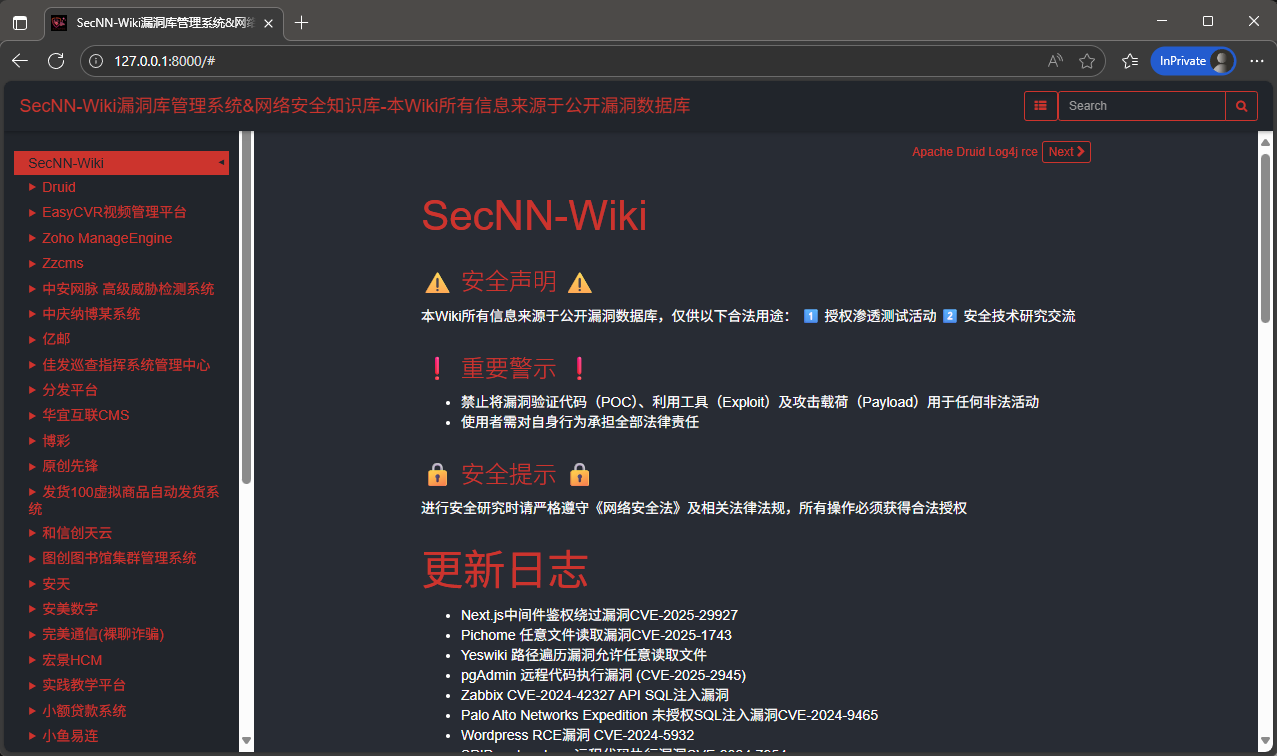Open a new tab with the plus button
The image size is (1277, 756).
tap(302, 22)
